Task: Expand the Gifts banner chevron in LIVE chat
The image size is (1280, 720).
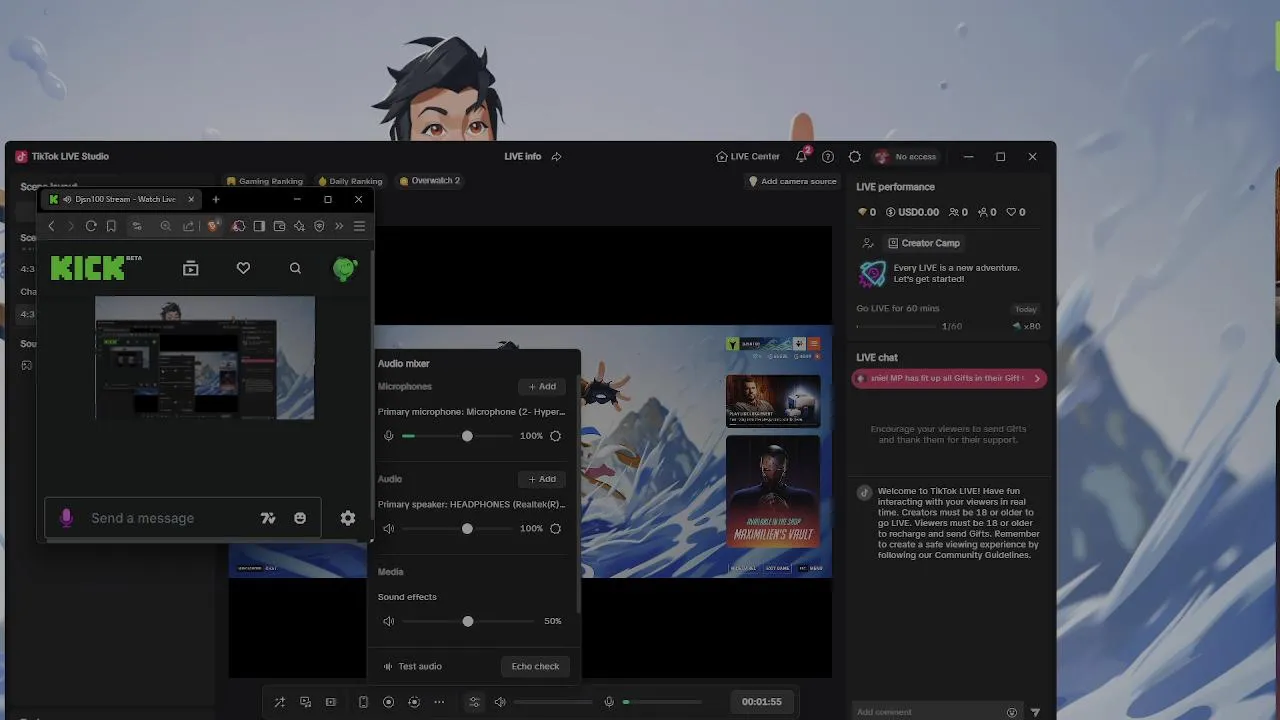Action: [1037, 378]
